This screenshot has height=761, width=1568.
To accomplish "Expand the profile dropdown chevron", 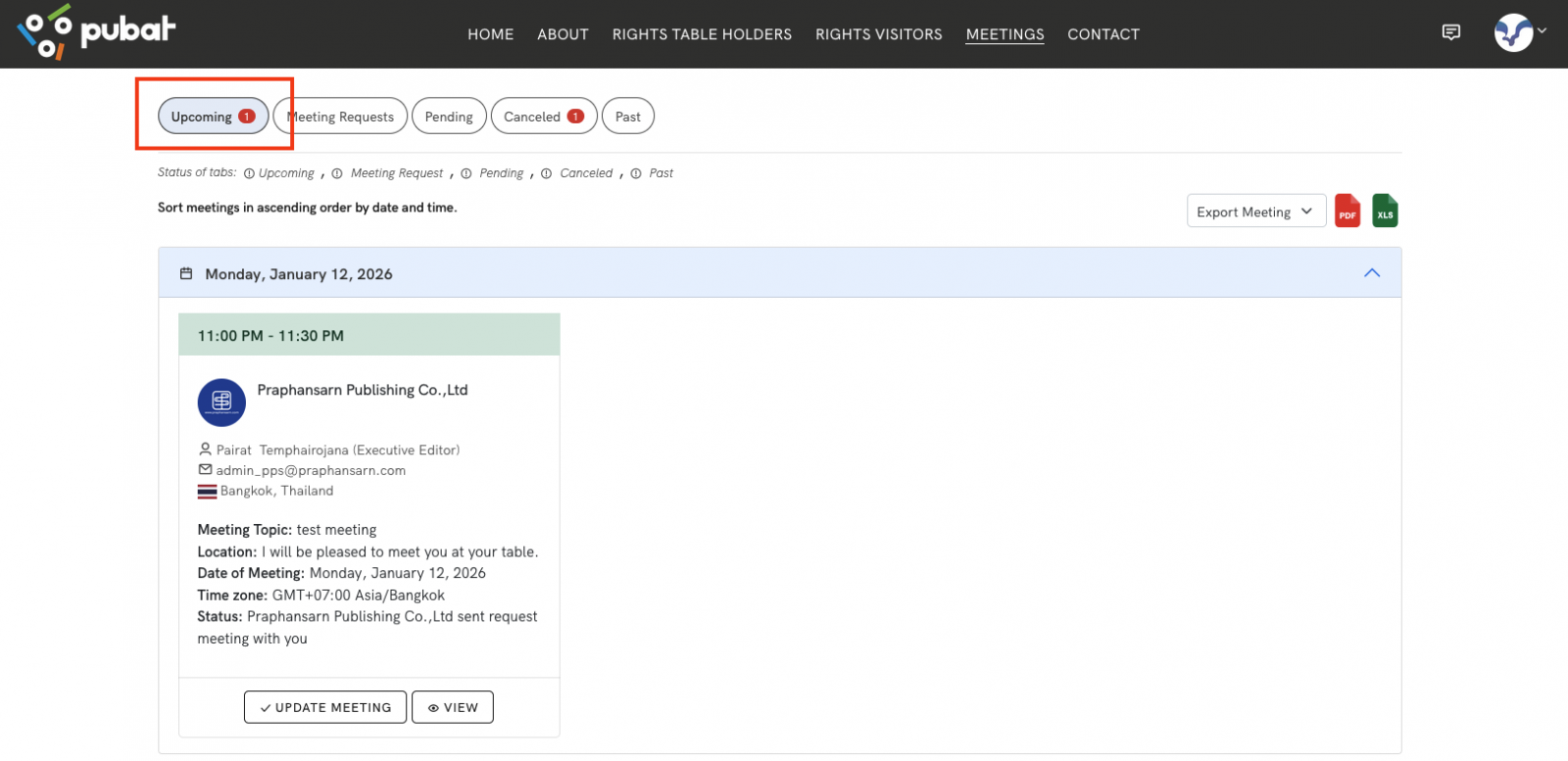I will click(1542, 30).
